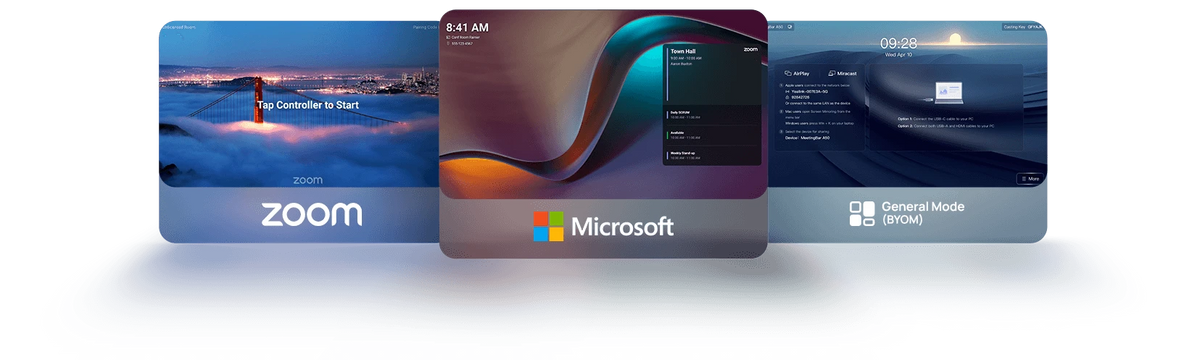Select the Weekly Stand-up meeting row

point(712,156)
